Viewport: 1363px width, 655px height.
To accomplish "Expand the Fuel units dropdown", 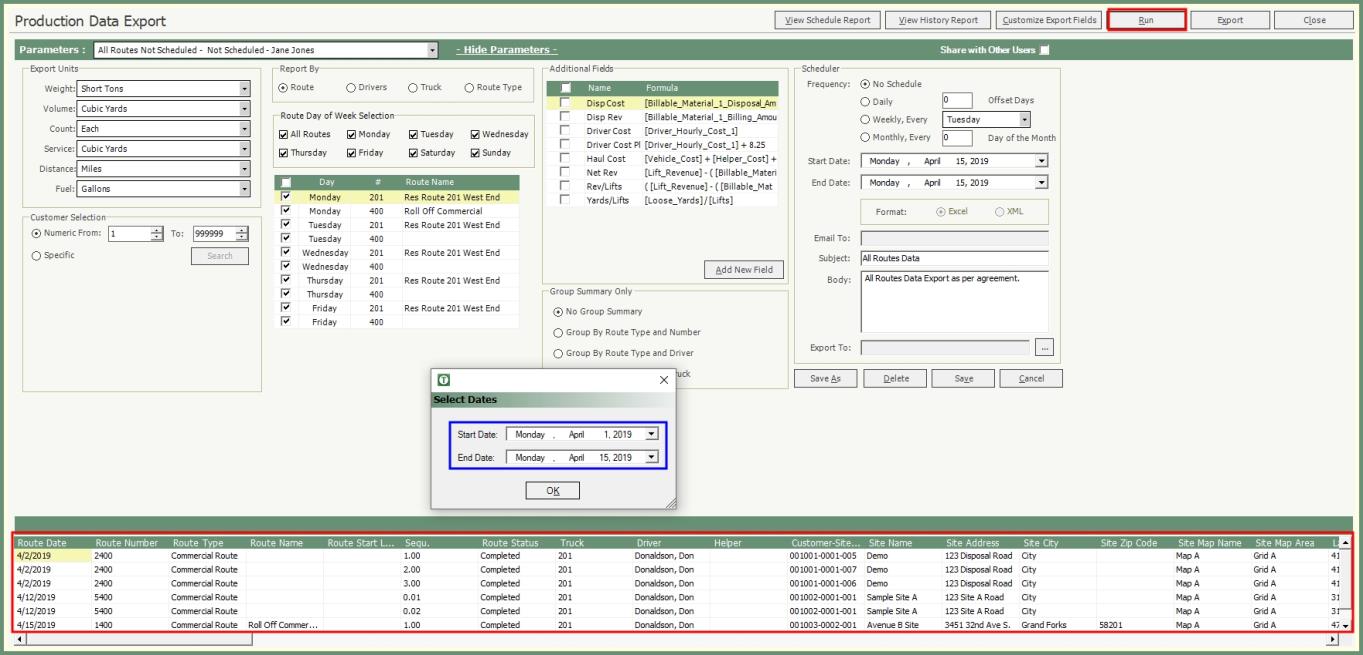I will 244,189.
